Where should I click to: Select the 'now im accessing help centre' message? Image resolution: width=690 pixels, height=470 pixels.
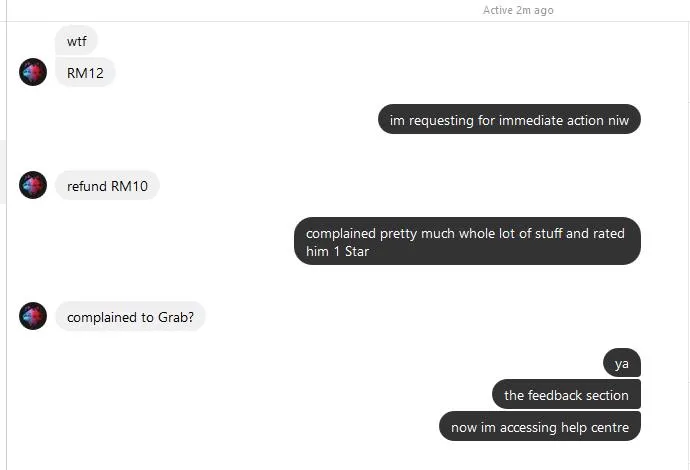click(540, 427)
